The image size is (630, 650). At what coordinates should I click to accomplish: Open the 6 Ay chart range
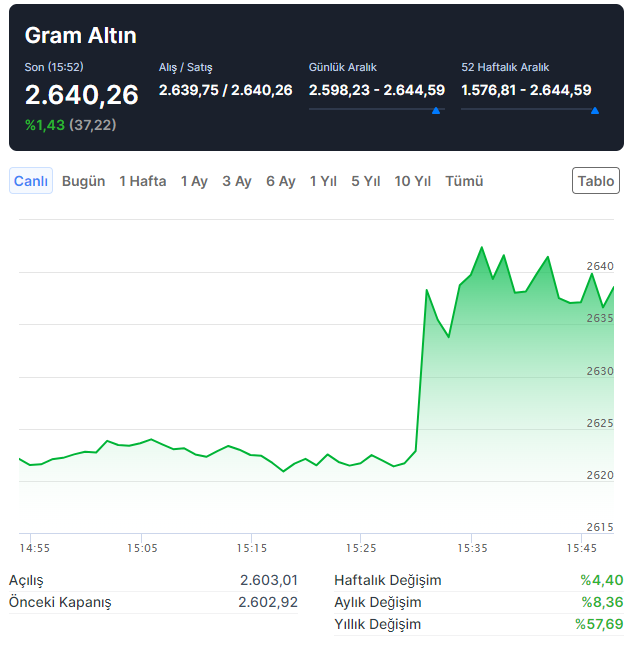pyautogui.click(x=281, y=181)
